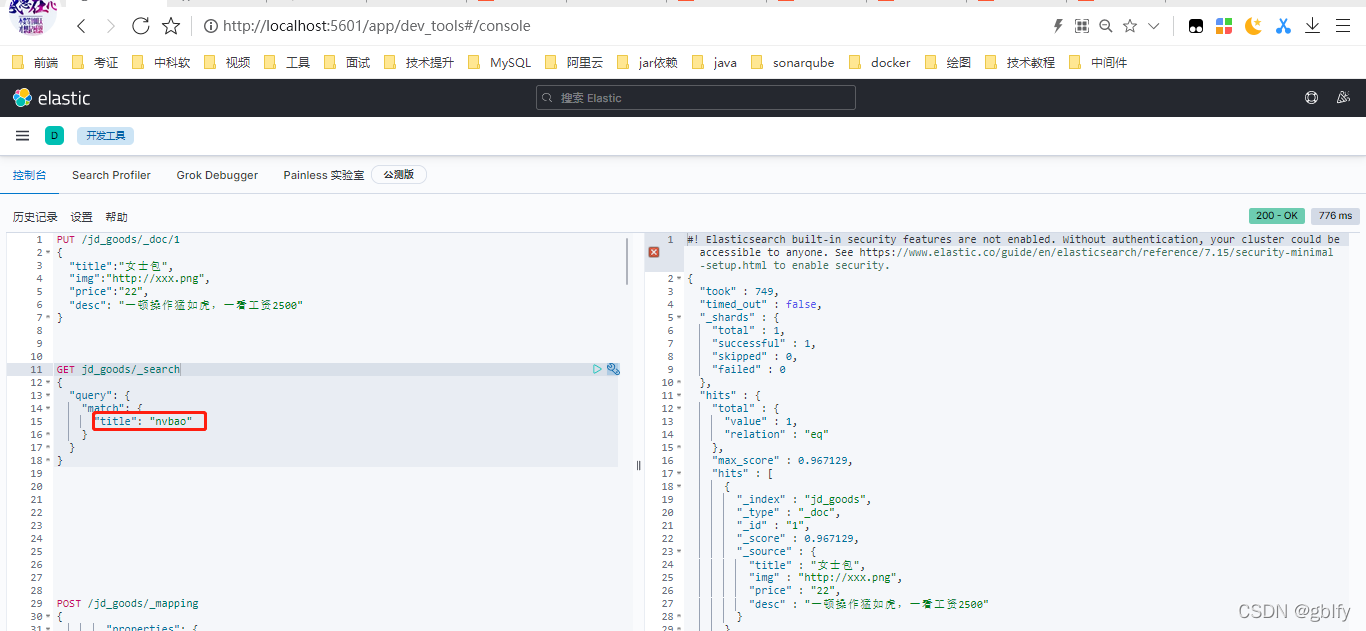This screenshot has width=1366, height=631.
Task: Collapse the "query" block at editor line 13
Action: (48, 396)
